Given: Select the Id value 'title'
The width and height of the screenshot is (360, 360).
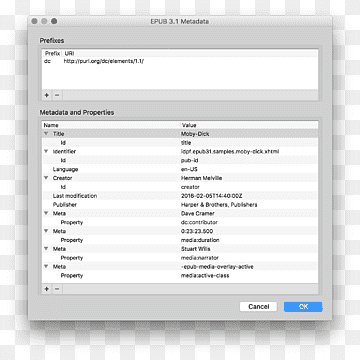Looking at the screenshot, I should point(186,143).
